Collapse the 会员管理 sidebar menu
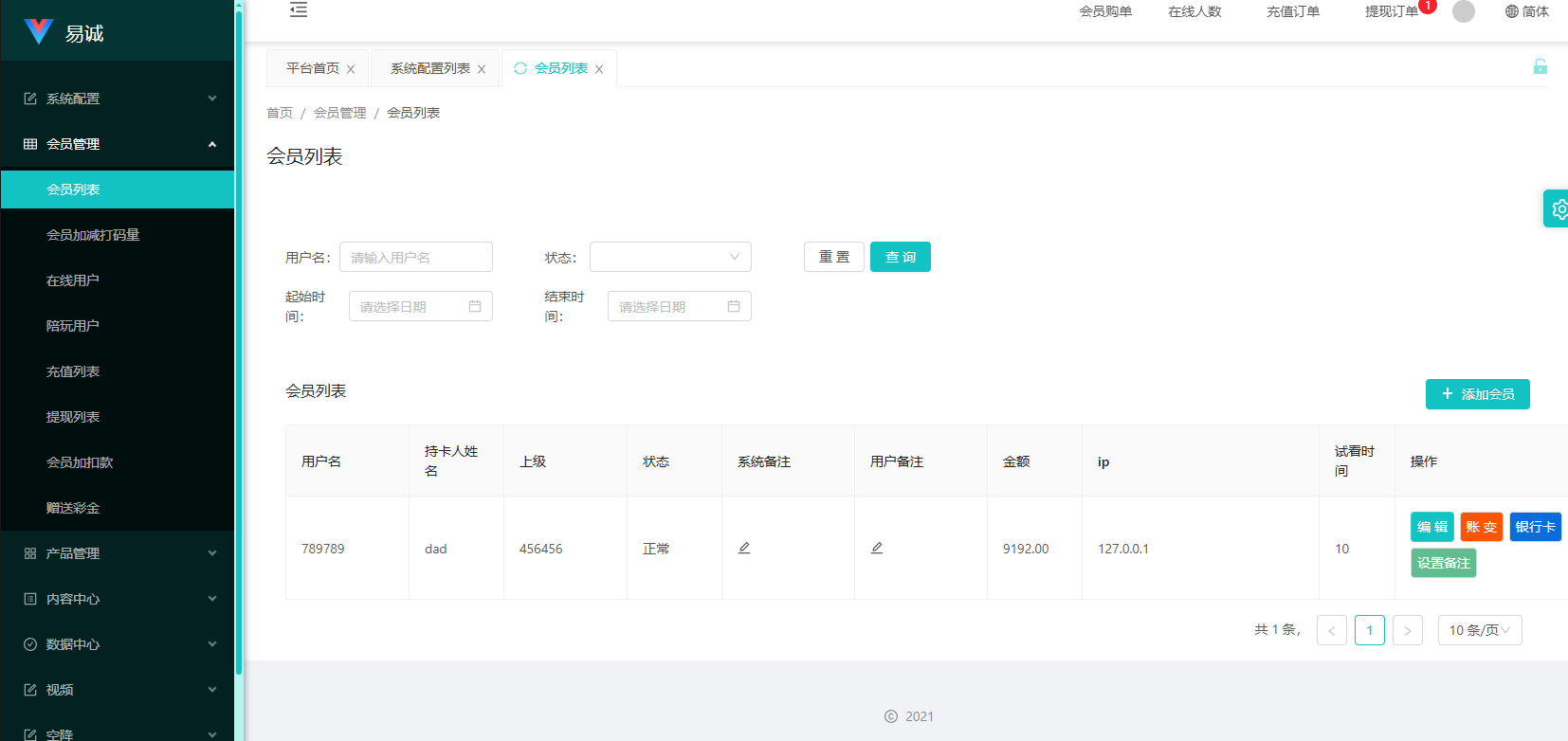This screenshot has width=1568, height=741. [118, 144]
